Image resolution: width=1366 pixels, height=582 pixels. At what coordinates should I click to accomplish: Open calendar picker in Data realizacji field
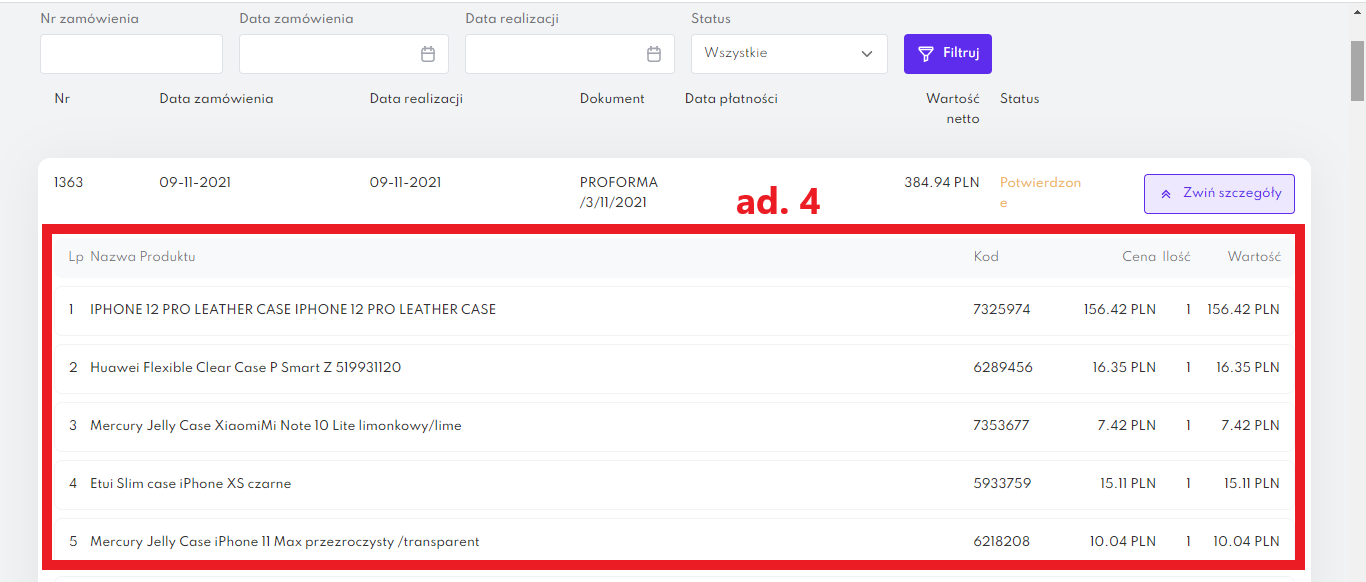[654, 54]
